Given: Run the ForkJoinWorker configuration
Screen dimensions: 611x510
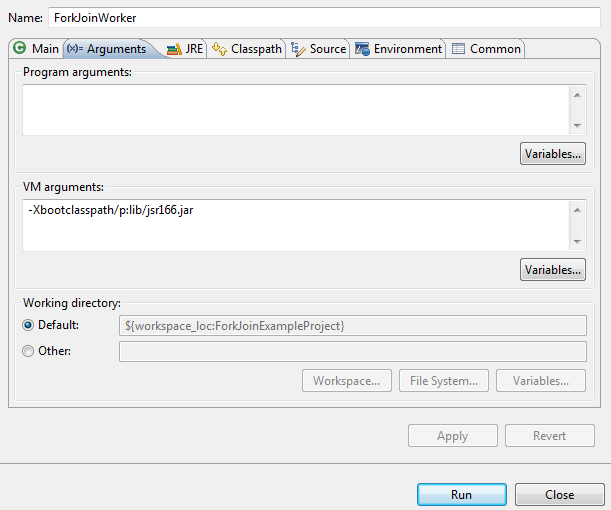Looking at the screenshot, I should click(462, 495).
